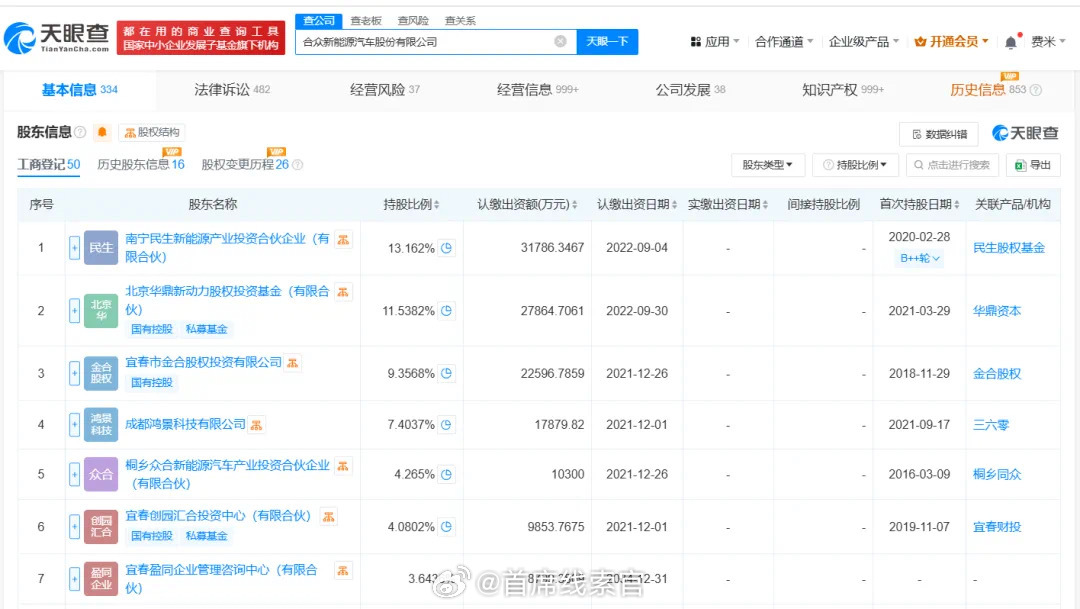Click help icon next to 股权变更历程
Viewport: 1080px width, 609px height.
(x=298, y=165)
